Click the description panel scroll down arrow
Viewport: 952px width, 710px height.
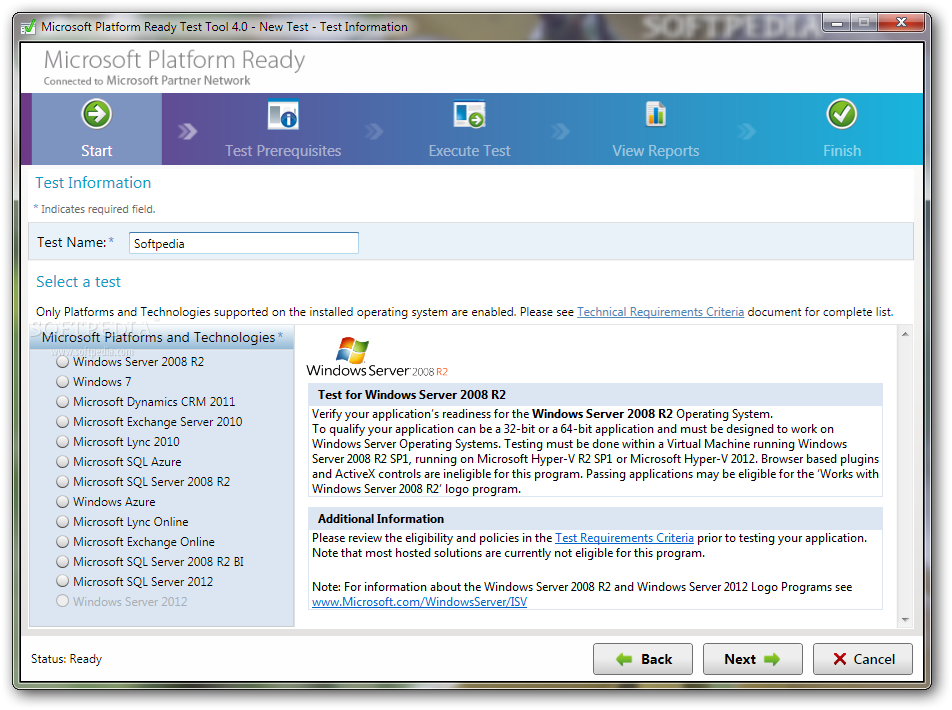905,620
